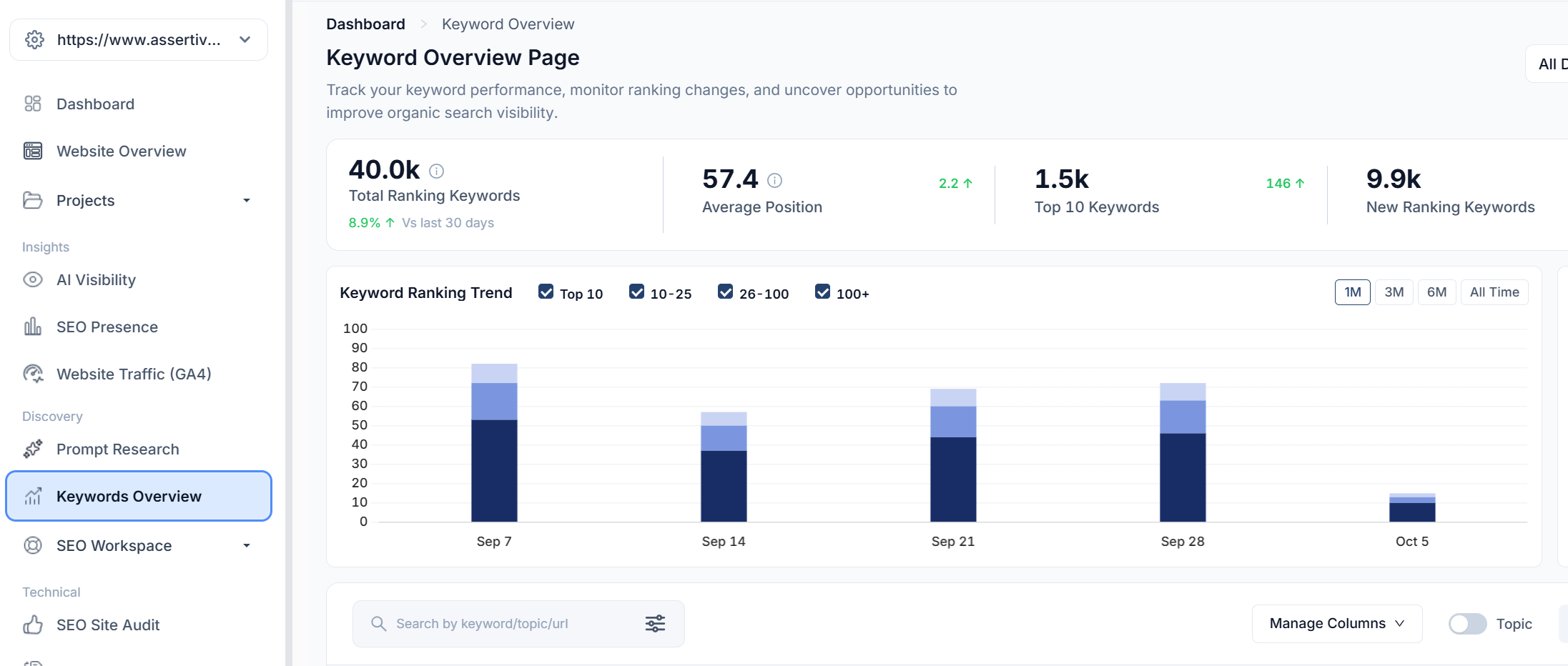Open AI Visibility page in sidebar
The width and height of the screenshot is (1568, 666).
[x=96, y=280]
